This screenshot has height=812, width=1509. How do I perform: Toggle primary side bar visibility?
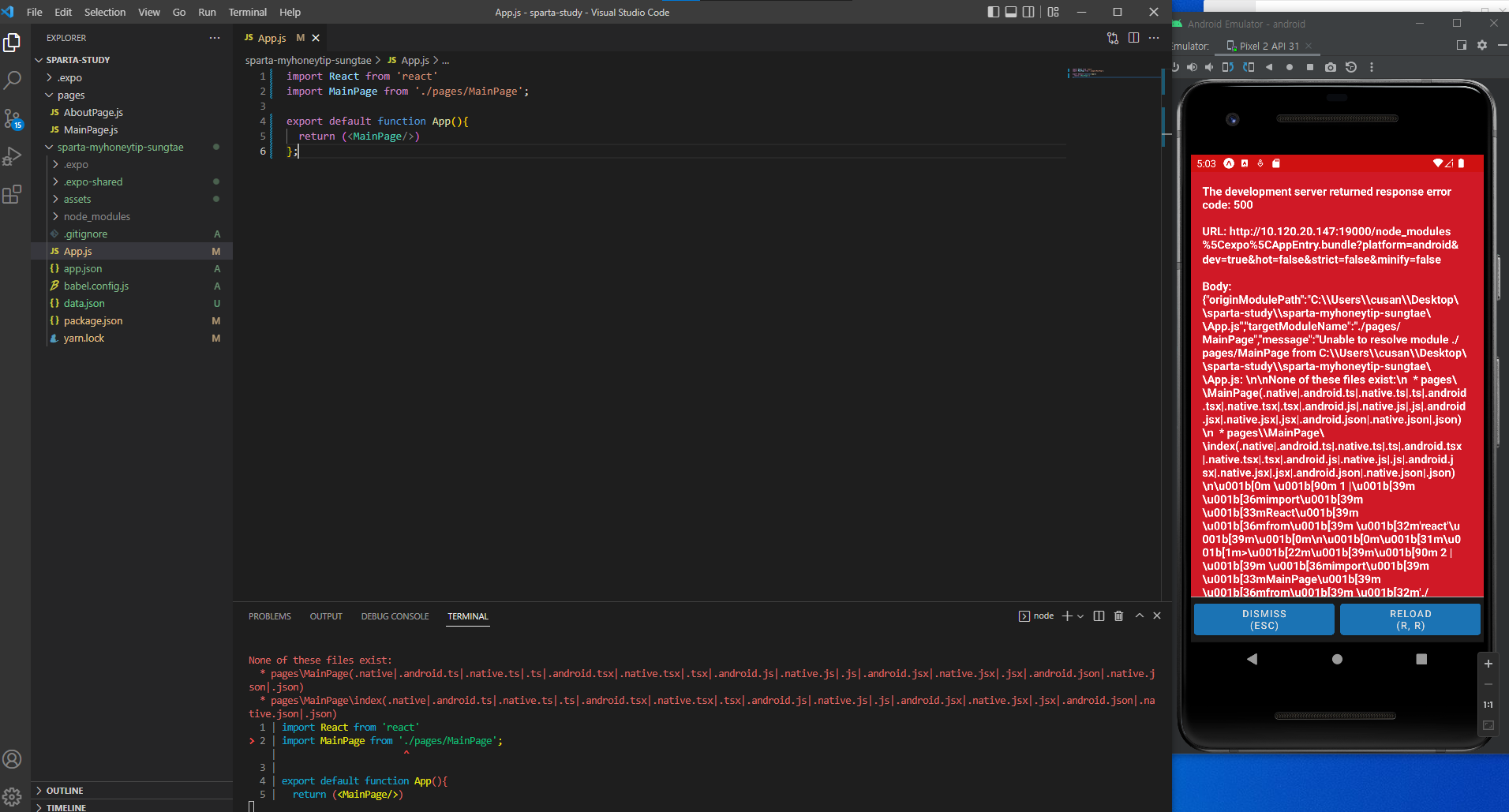[x=994, y=12]
